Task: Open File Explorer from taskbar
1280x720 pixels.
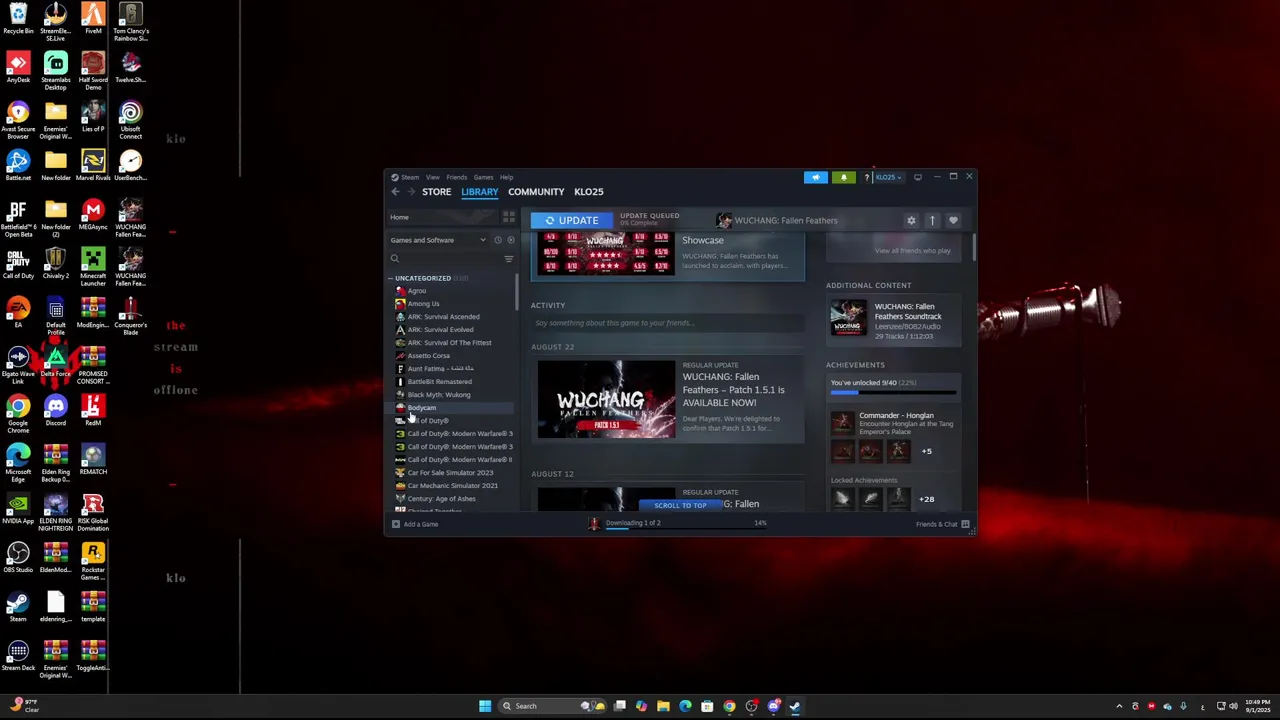Action: (x=663, y=706)
